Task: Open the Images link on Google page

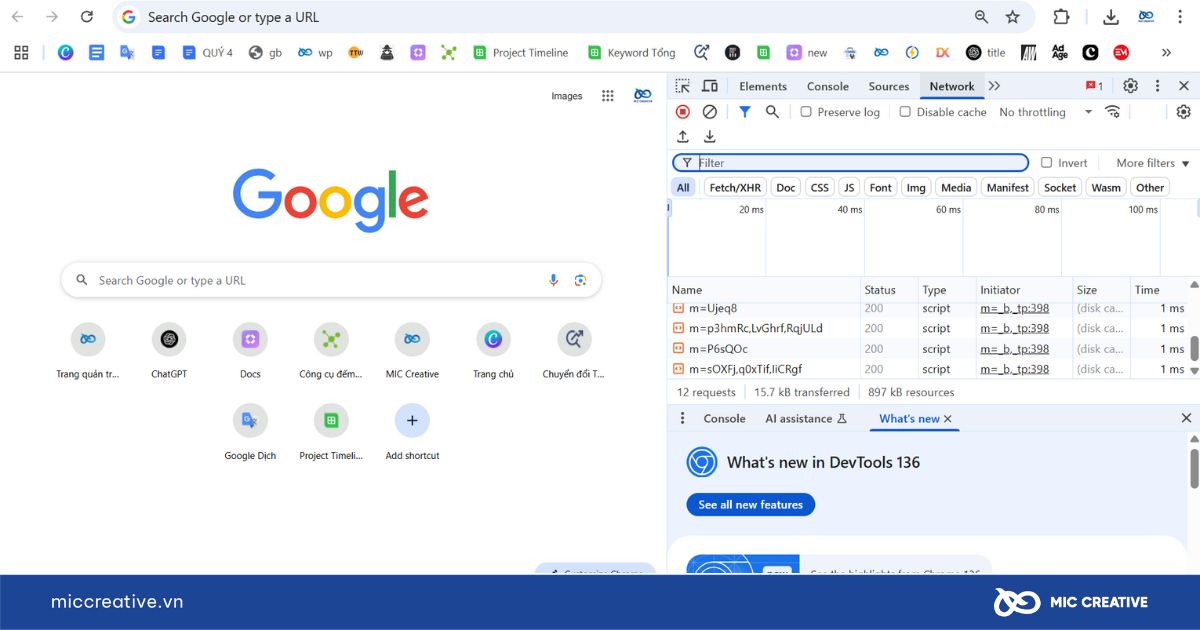Action: (x=567, y=96)
